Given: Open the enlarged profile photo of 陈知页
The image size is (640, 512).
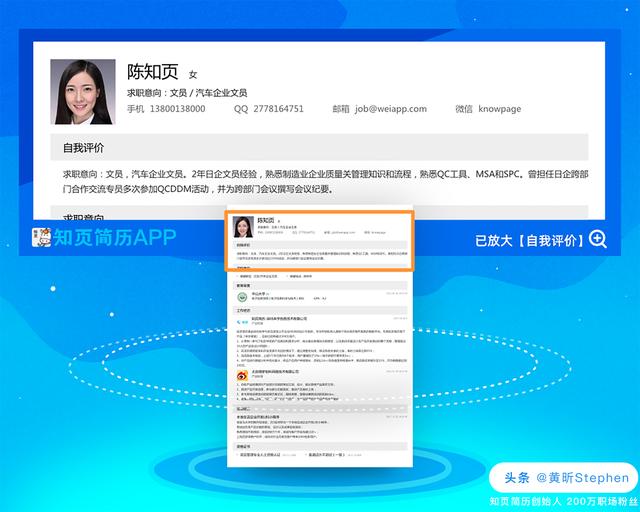Looking at the screenshot, I should click(83, 92).
